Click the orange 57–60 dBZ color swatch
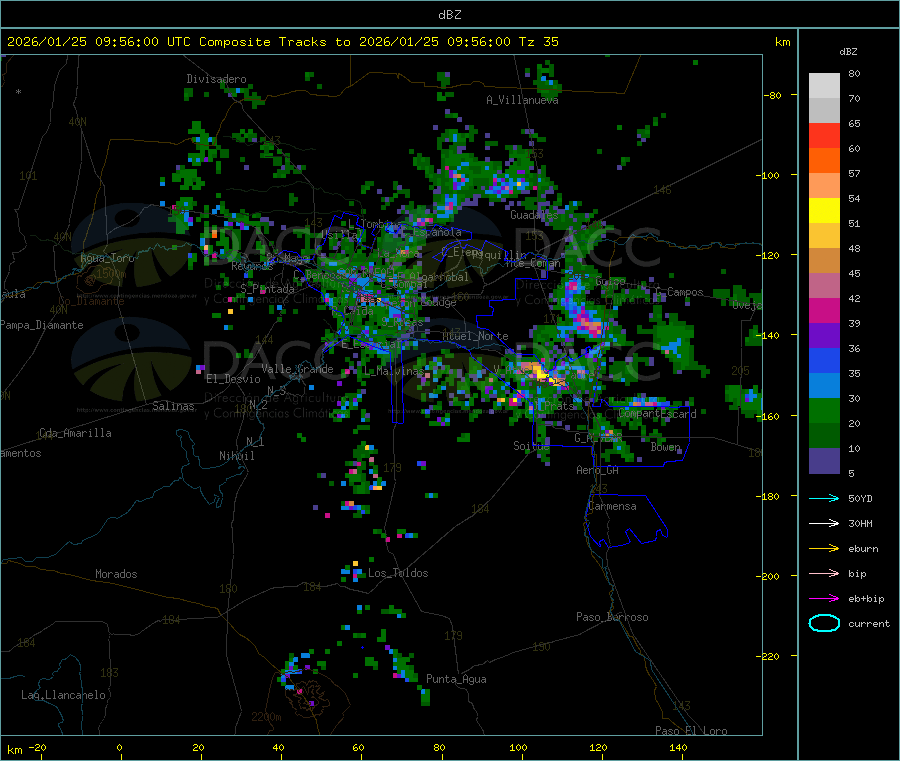This screenshot has width=900, height=761. pos(824,161)
